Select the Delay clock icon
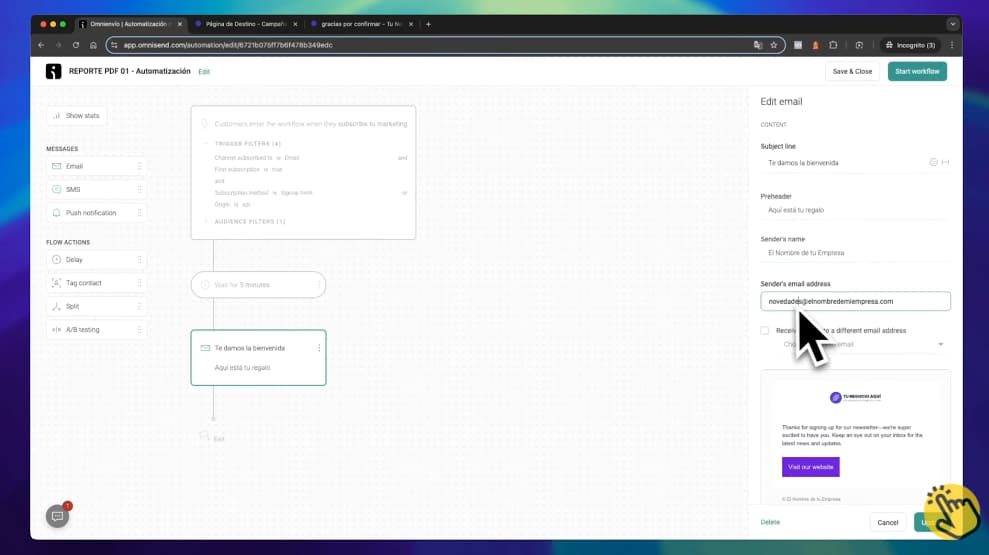 click(x=57, y=259)
